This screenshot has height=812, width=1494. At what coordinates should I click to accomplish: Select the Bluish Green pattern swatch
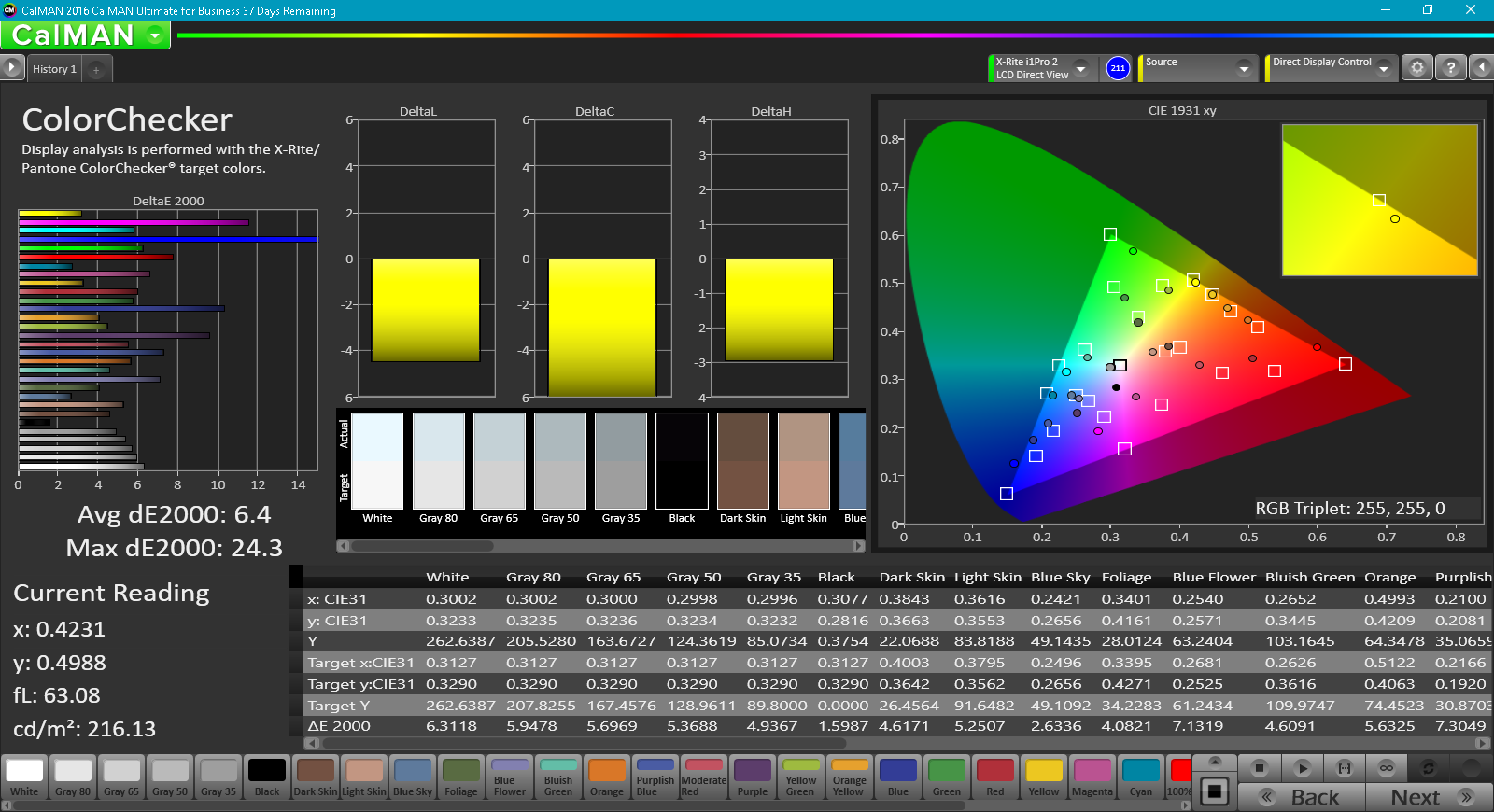[x=558, y=777]
